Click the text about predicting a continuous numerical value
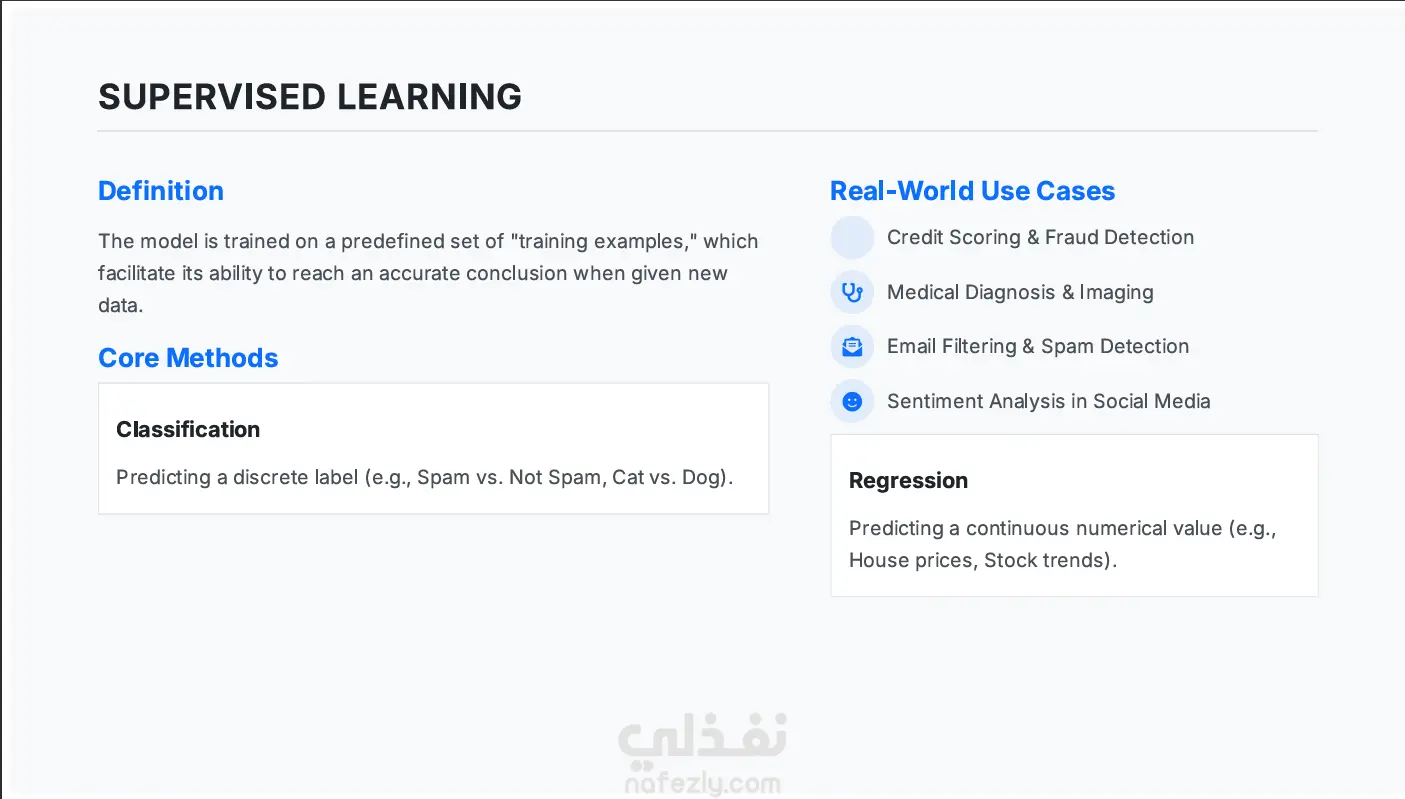The image size is (1405, 799). tap(1063, 544)
